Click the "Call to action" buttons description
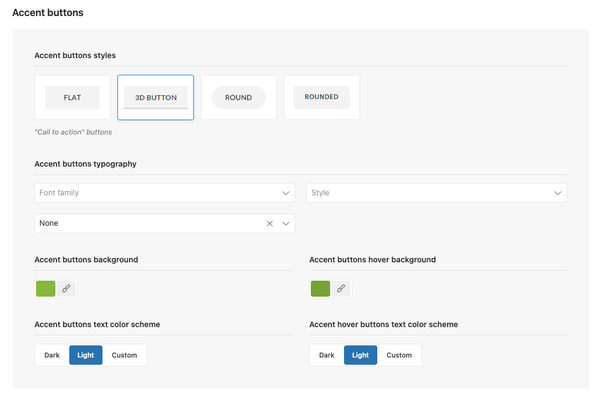600x393 pixels. pyautogui.click(x=73, y=132)
